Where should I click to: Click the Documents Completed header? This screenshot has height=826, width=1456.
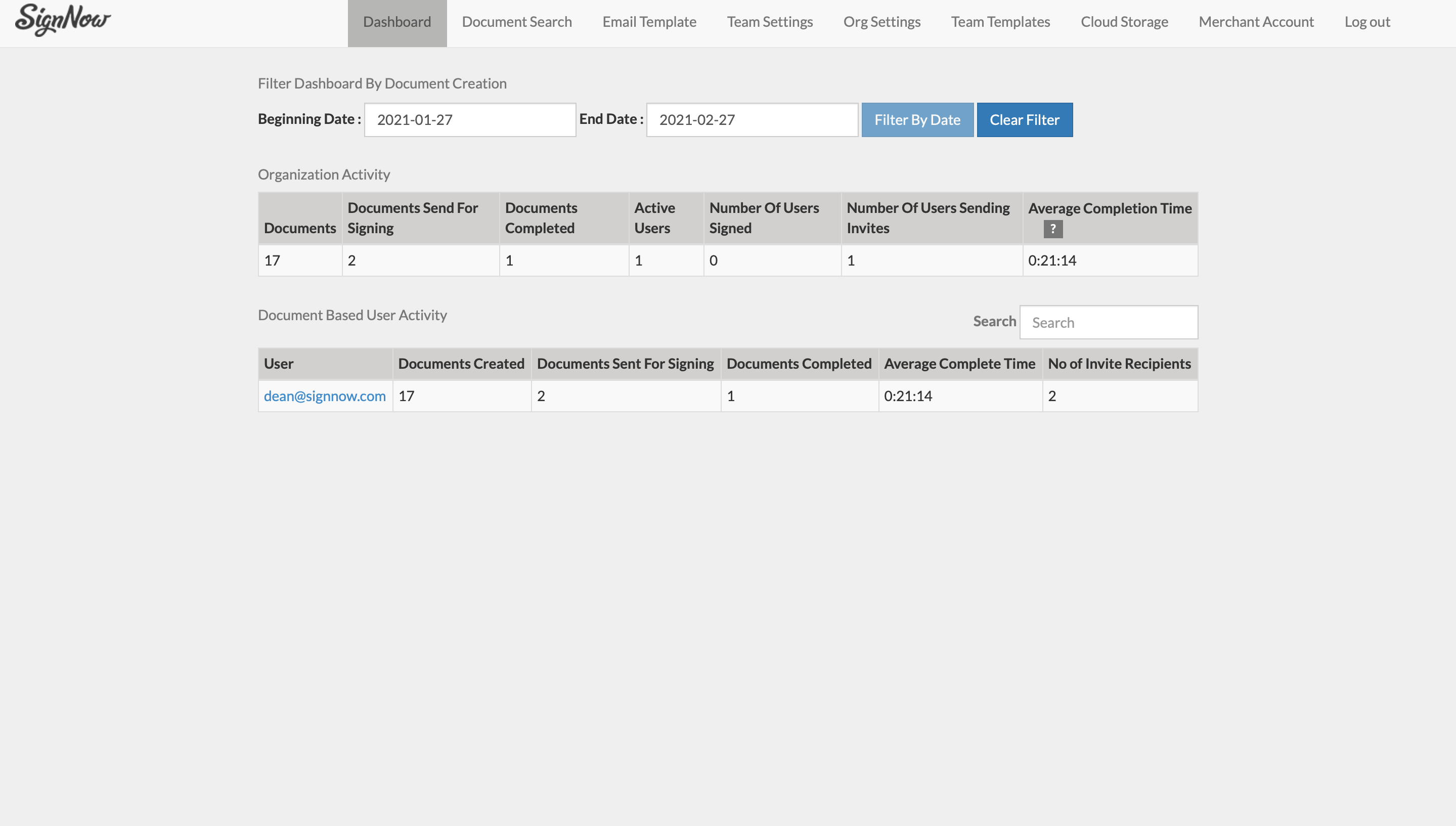[540, 217]
